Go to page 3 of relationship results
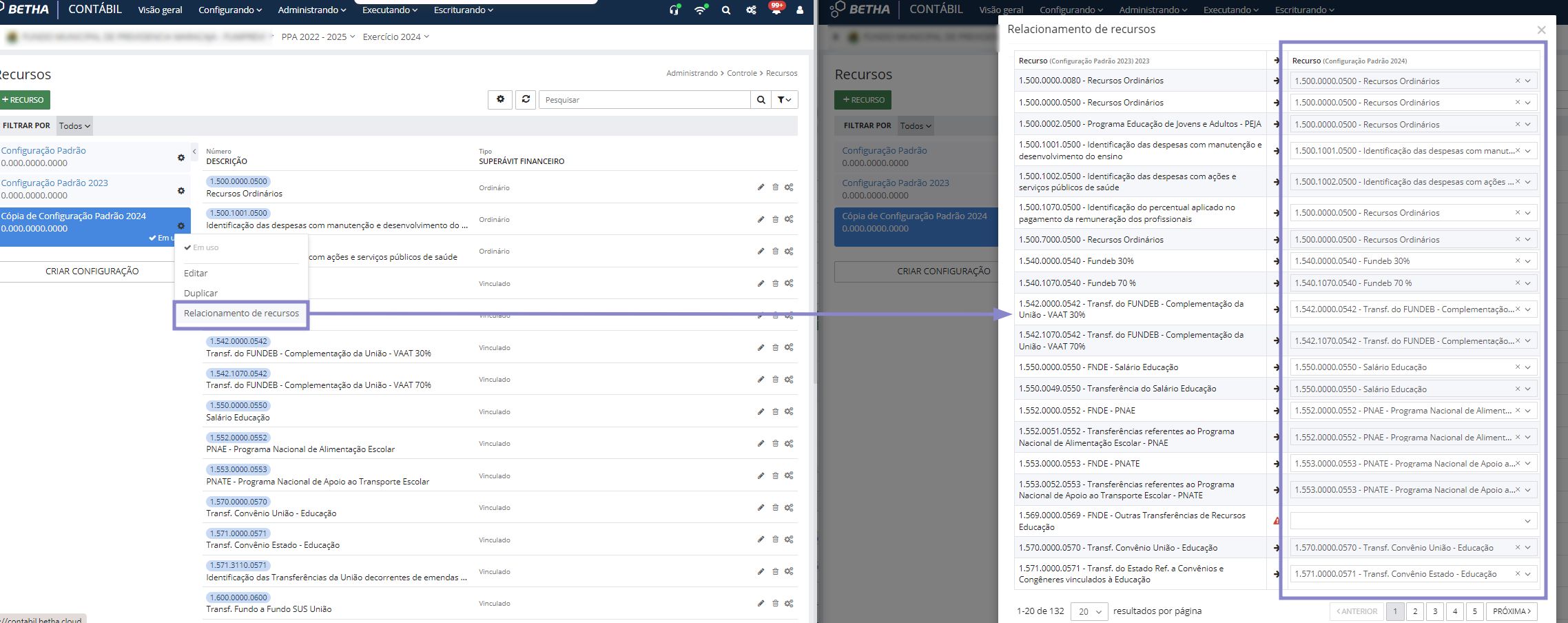1568x623 pixels. pyautogui.click(x=1435, y=611)
